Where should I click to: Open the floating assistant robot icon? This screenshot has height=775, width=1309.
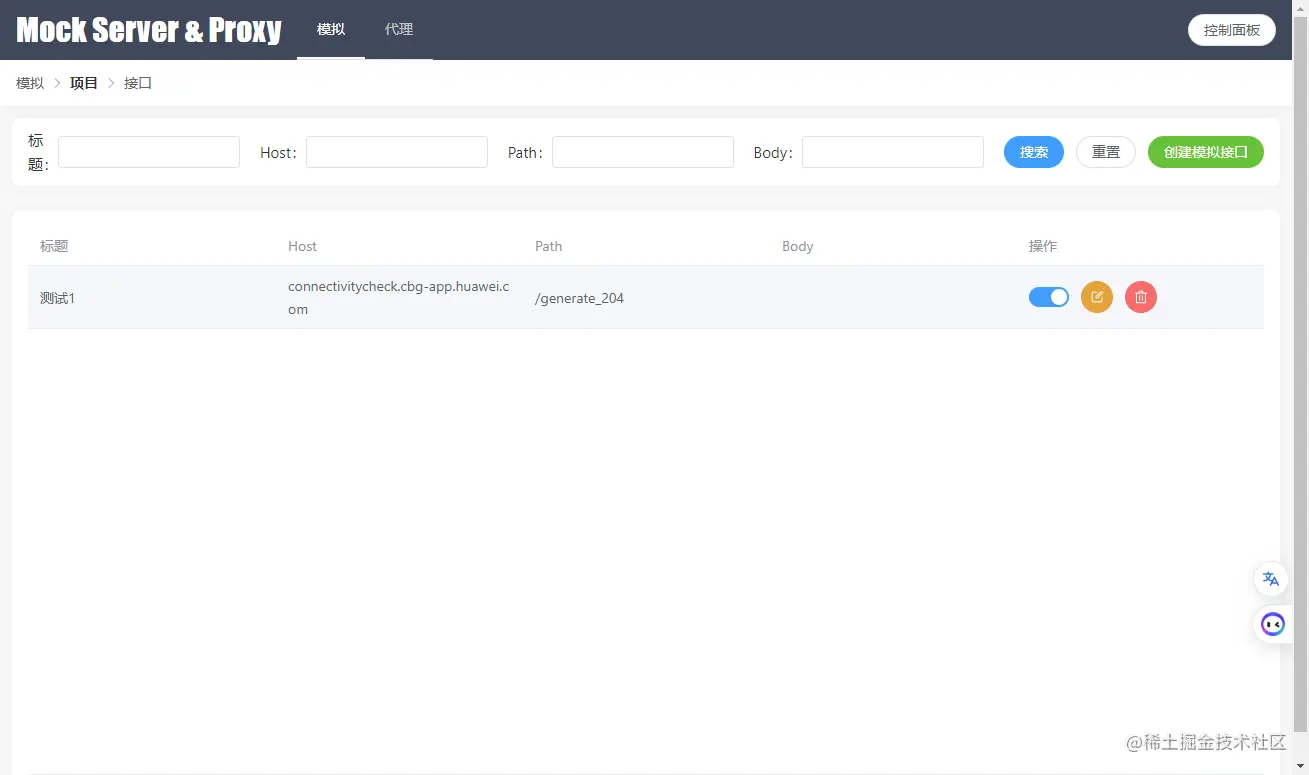[x=1273, y=625]
